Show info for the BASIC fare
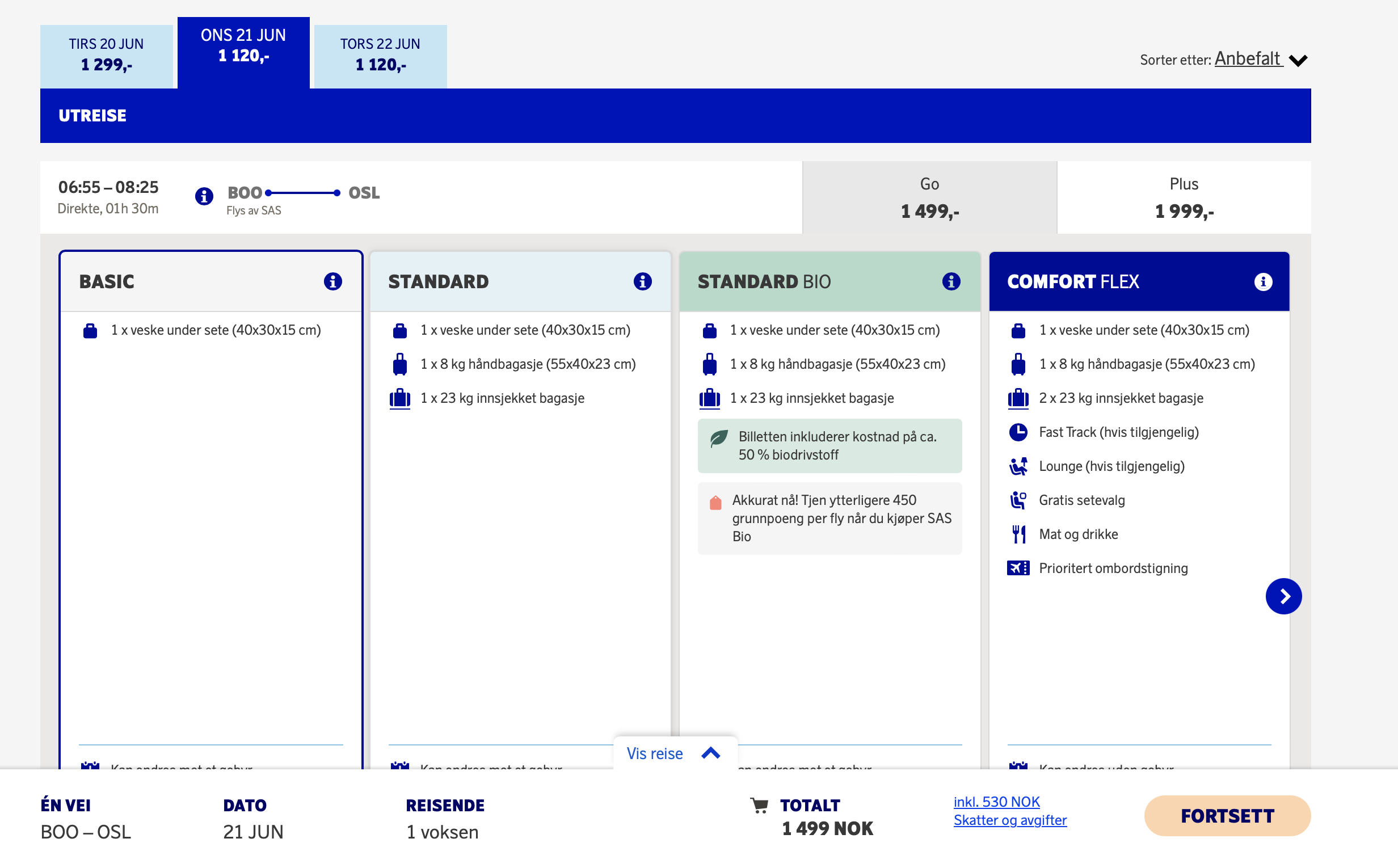Screen dimensions: 1398x868 tap(333, 281)
